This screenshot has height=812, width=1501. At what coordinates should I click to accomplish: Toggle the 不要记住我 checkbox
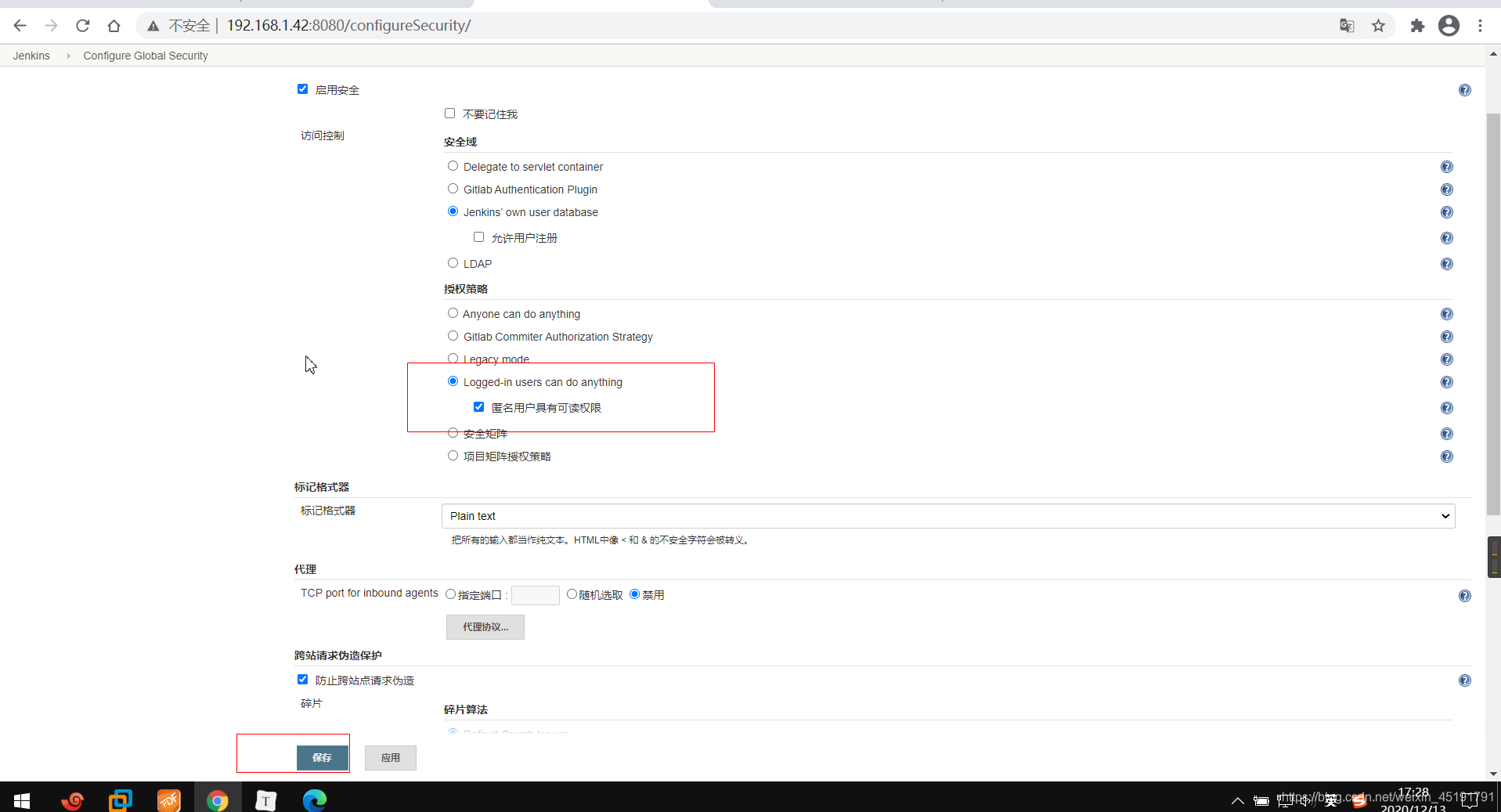449,114
